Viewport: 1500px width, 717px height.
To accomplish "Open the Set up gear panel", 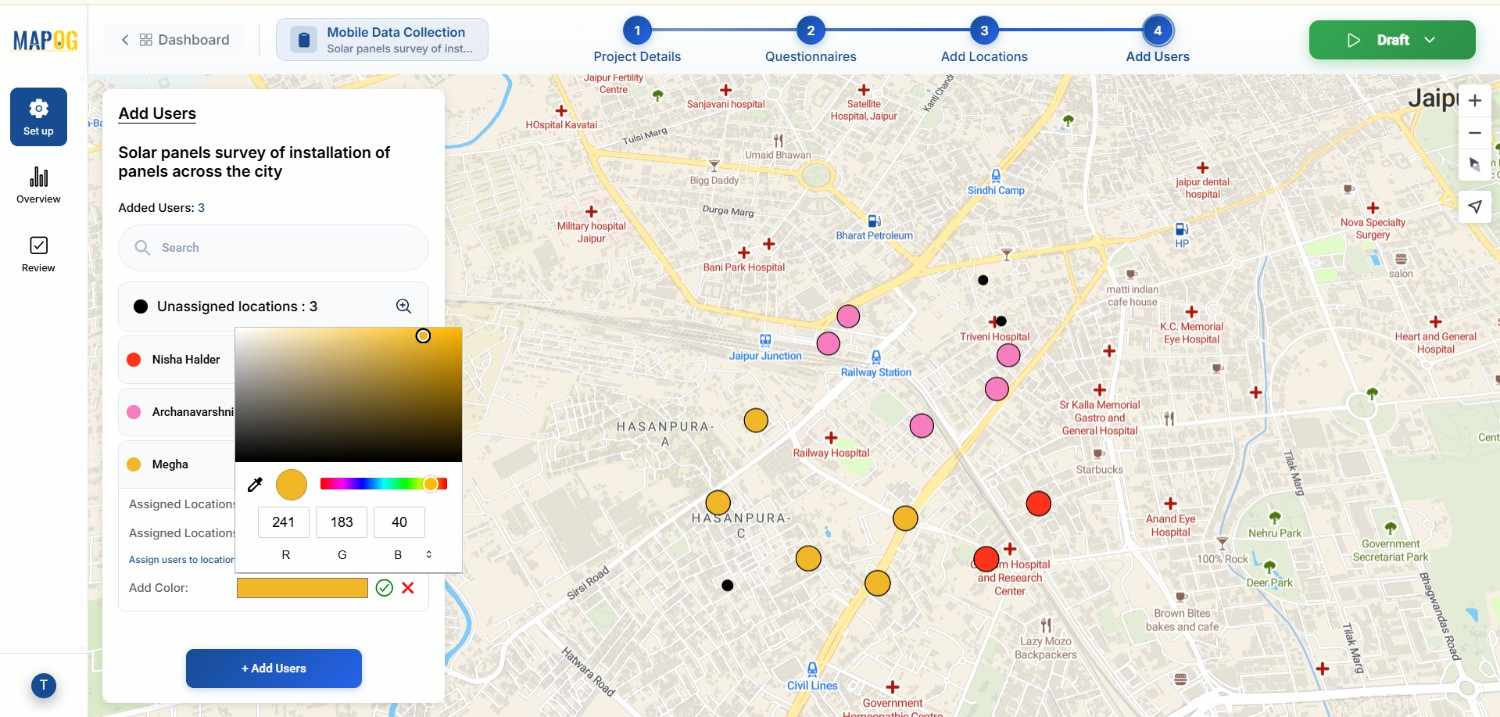I will tap(39, 116).
